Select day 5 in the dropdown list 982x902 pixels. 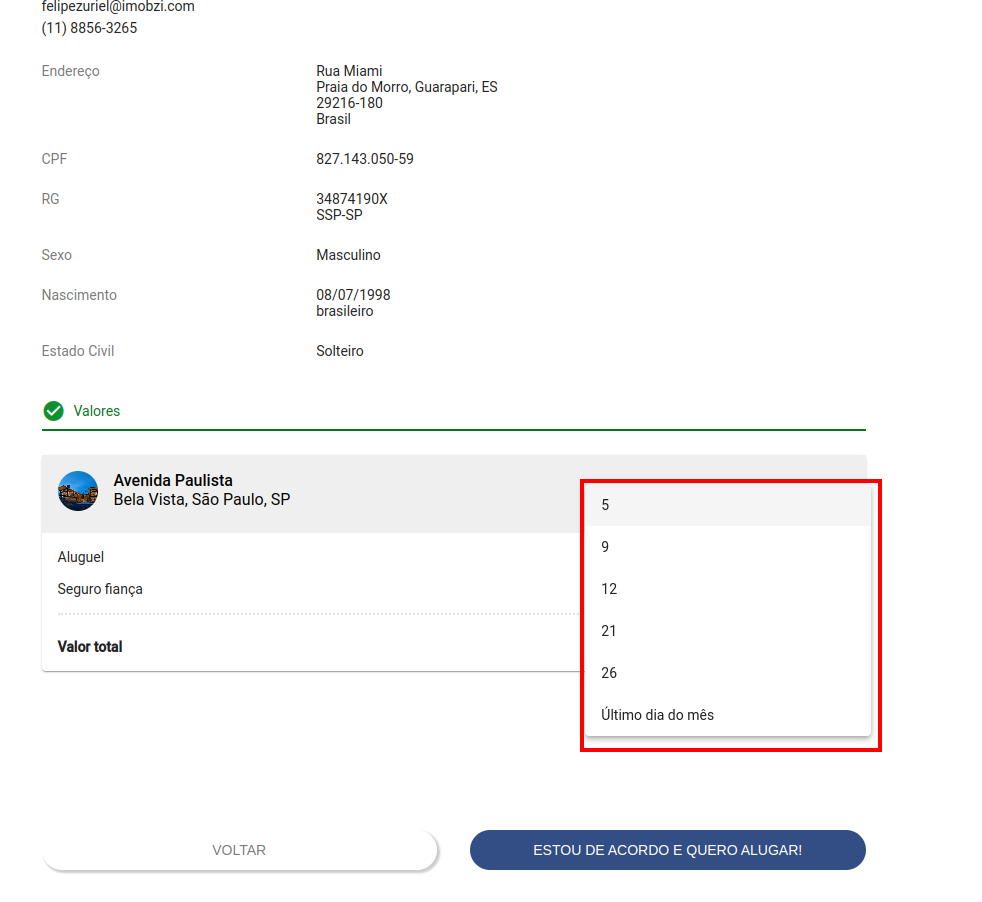pos(728,505)
